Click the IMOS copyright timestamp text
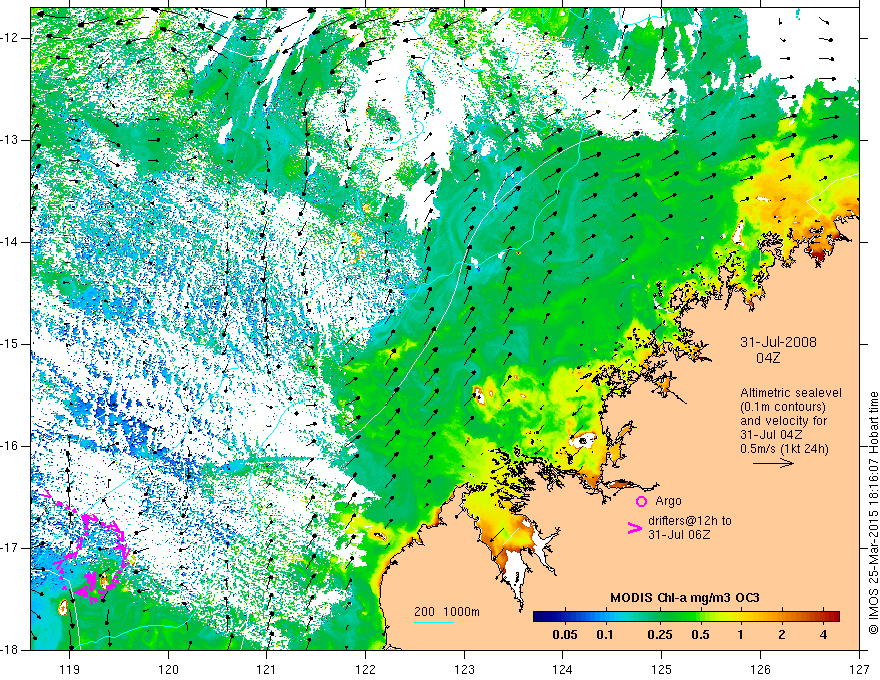This screenshot has height=680, width=880. (873, 513)
